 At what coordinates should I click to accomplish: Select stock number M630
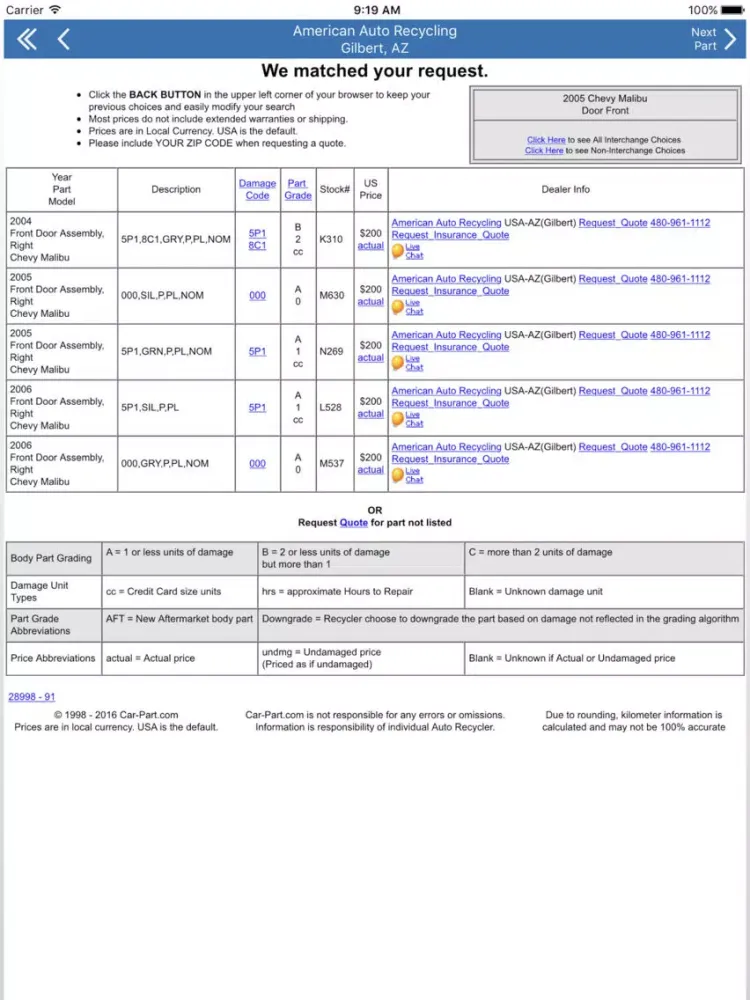point(332,295)
